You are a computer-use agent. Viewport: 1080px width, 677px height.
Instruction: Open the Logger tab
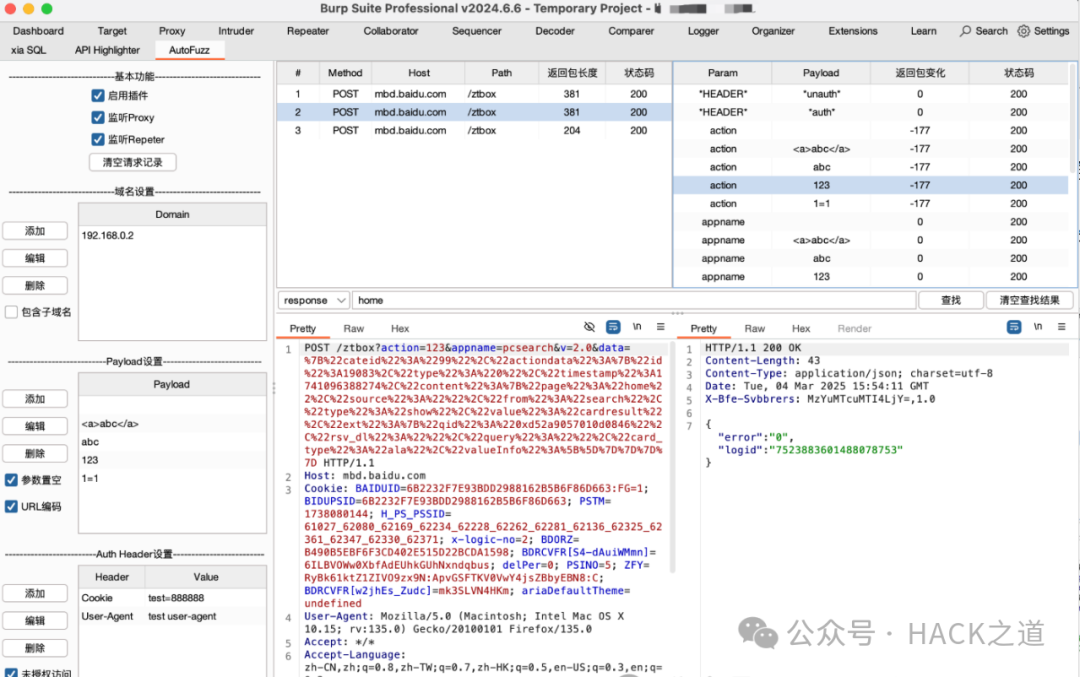pyautogui.click(x=703, y=31)
